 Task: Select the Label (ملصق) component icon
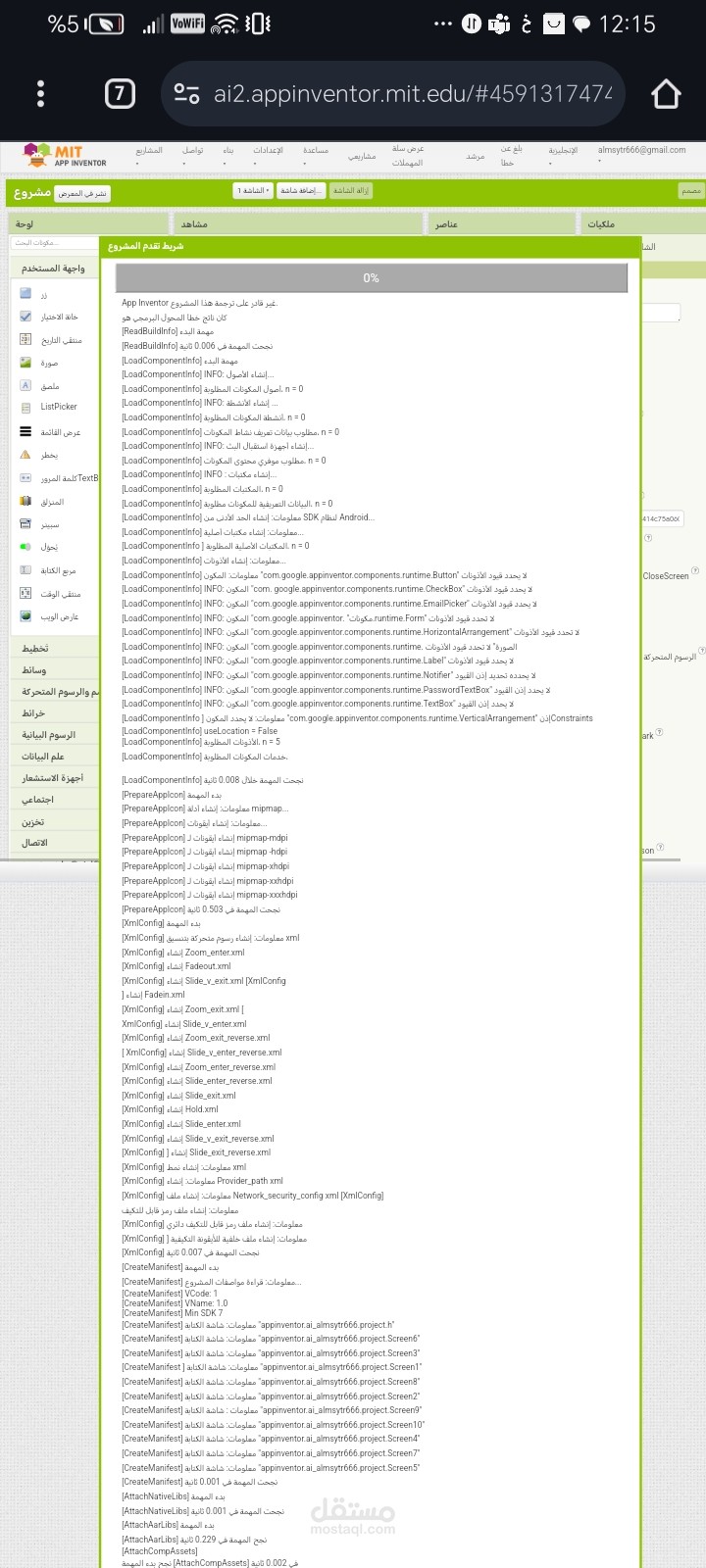pos(25,385)
